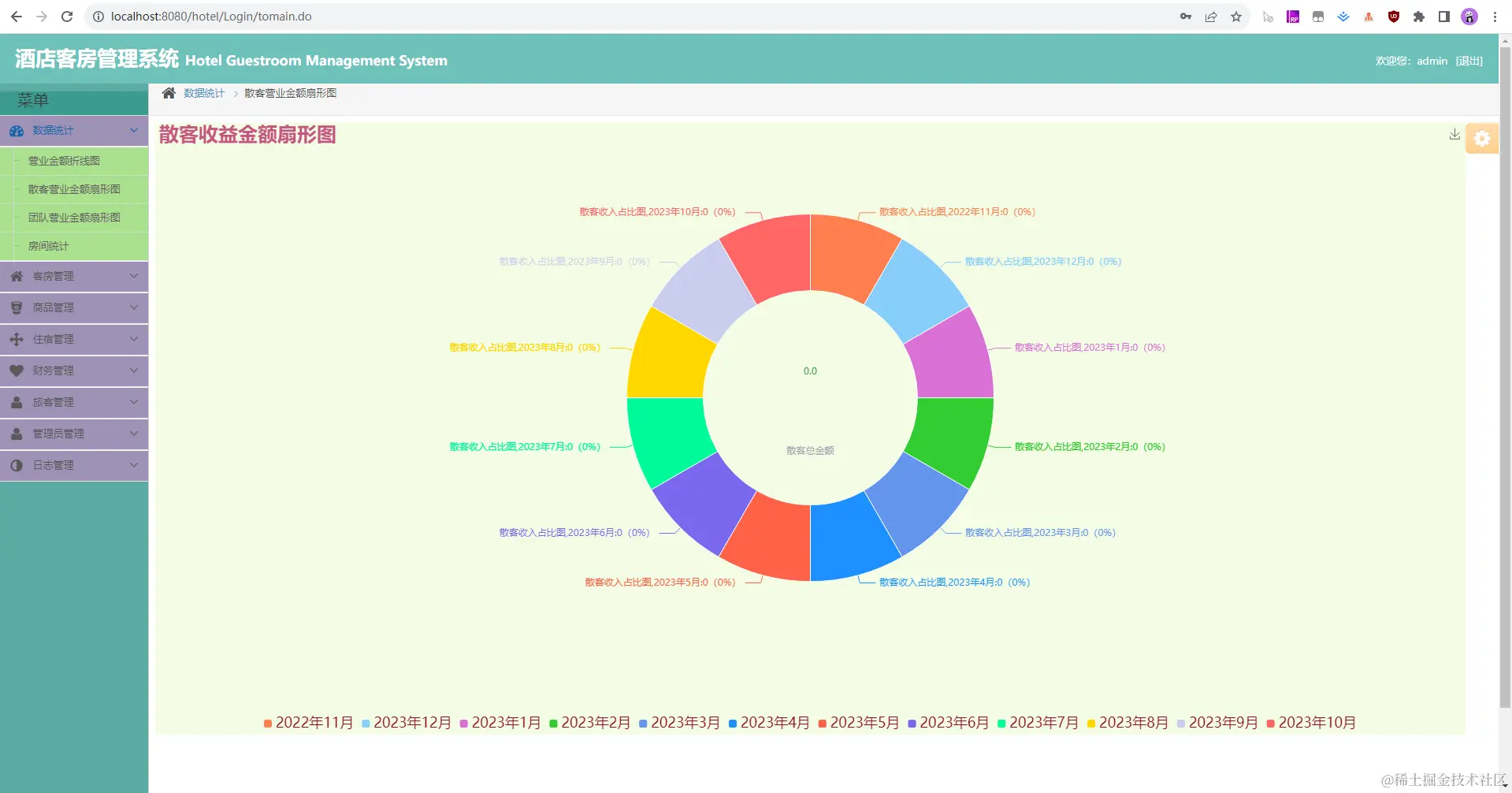This screenshot has width=1512, height=793.
Task: Click the yellow 2023年8月 pie slice
Action: 668,359
